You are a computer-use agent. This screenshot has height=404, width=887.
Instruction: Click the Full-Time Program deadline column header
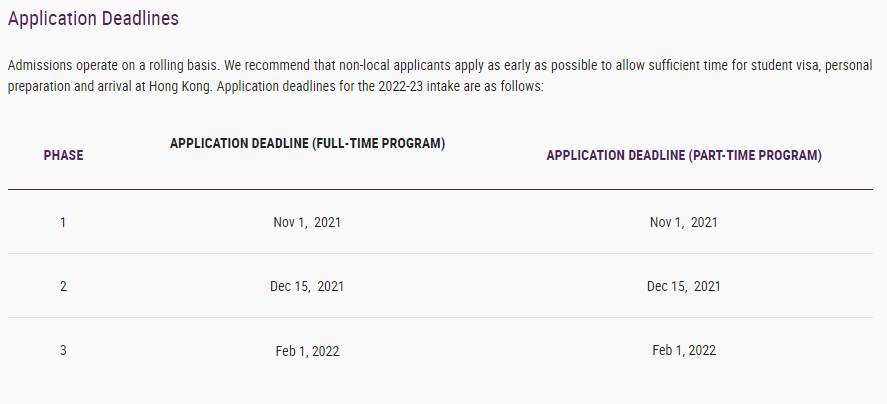307,144
